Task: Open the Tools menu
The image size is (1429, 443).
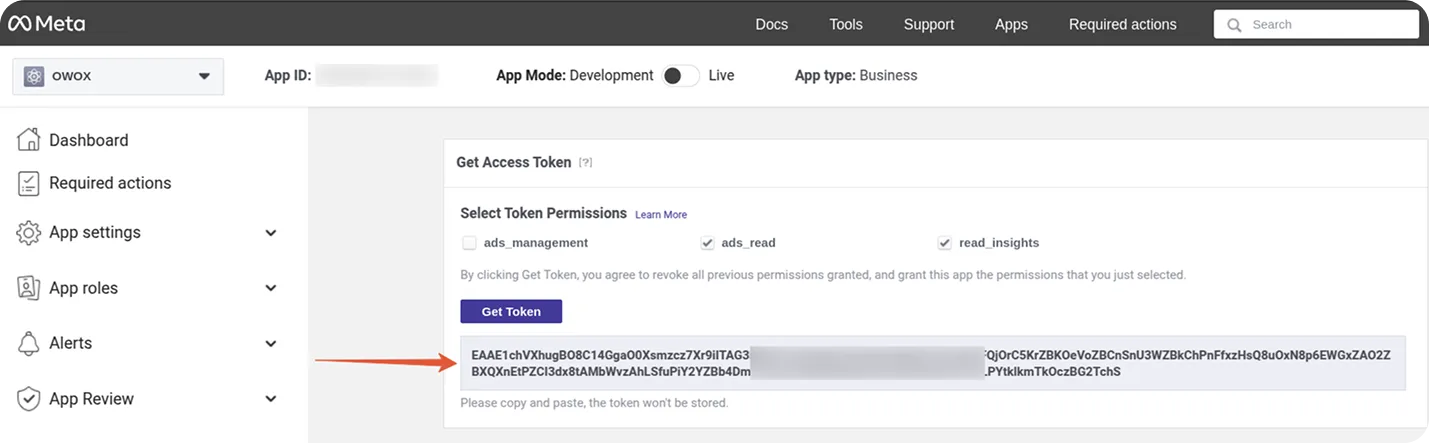Action: point(846,24)
